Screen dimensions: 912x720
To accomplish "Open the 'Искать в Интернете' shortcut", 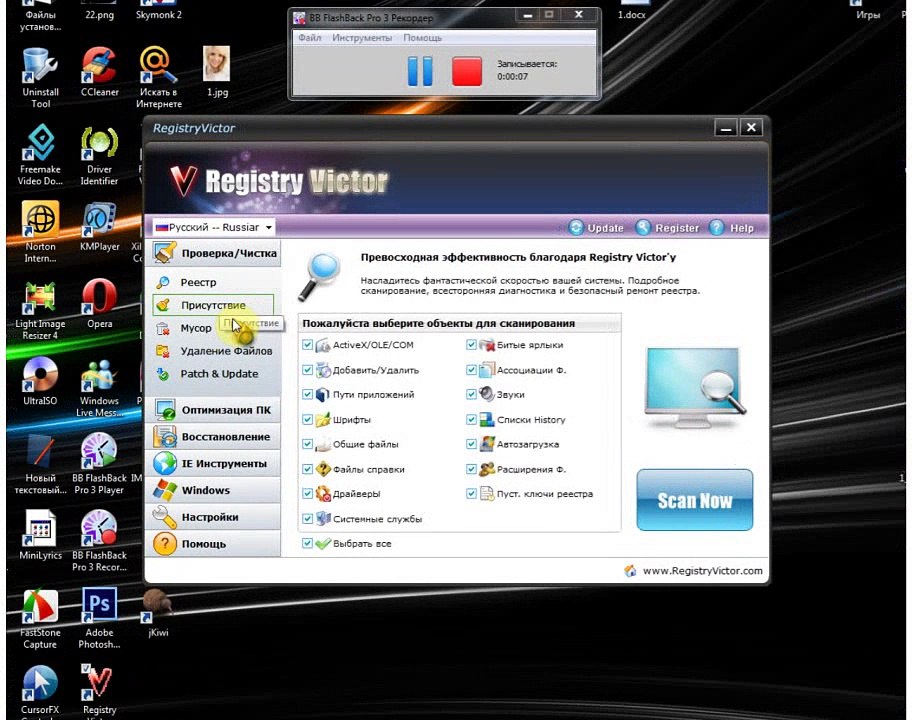I will click(x=158, y=77).
